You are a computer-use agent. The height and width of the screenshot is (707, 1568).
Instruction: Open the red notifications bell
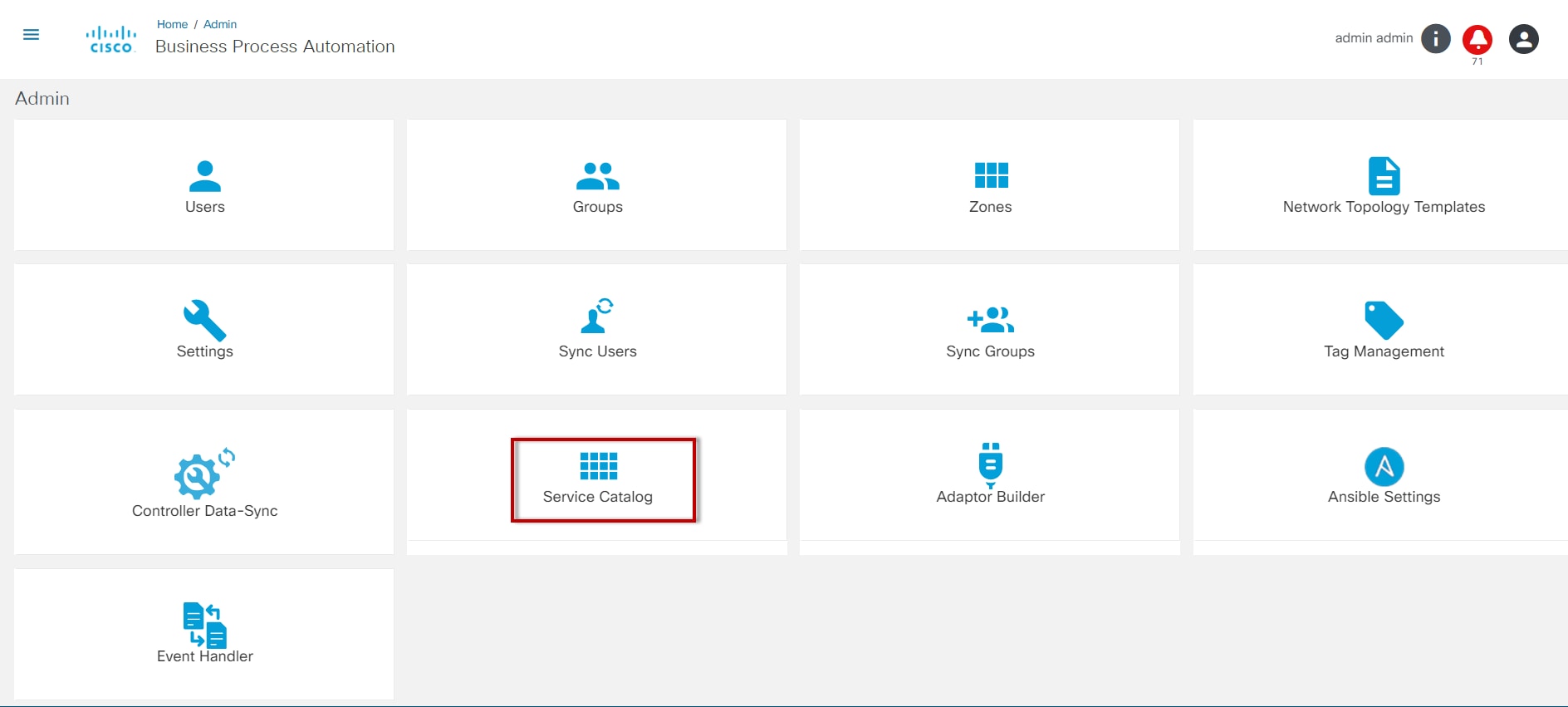pos(1477,39)
